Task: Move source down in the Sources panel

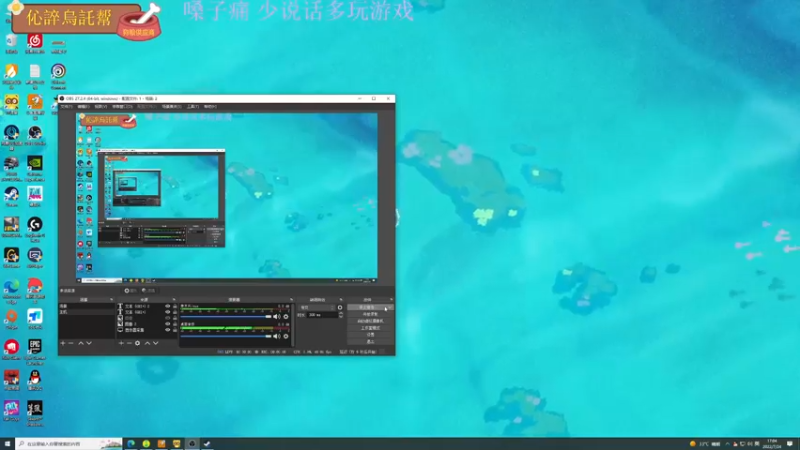Action: coord(156,343)
